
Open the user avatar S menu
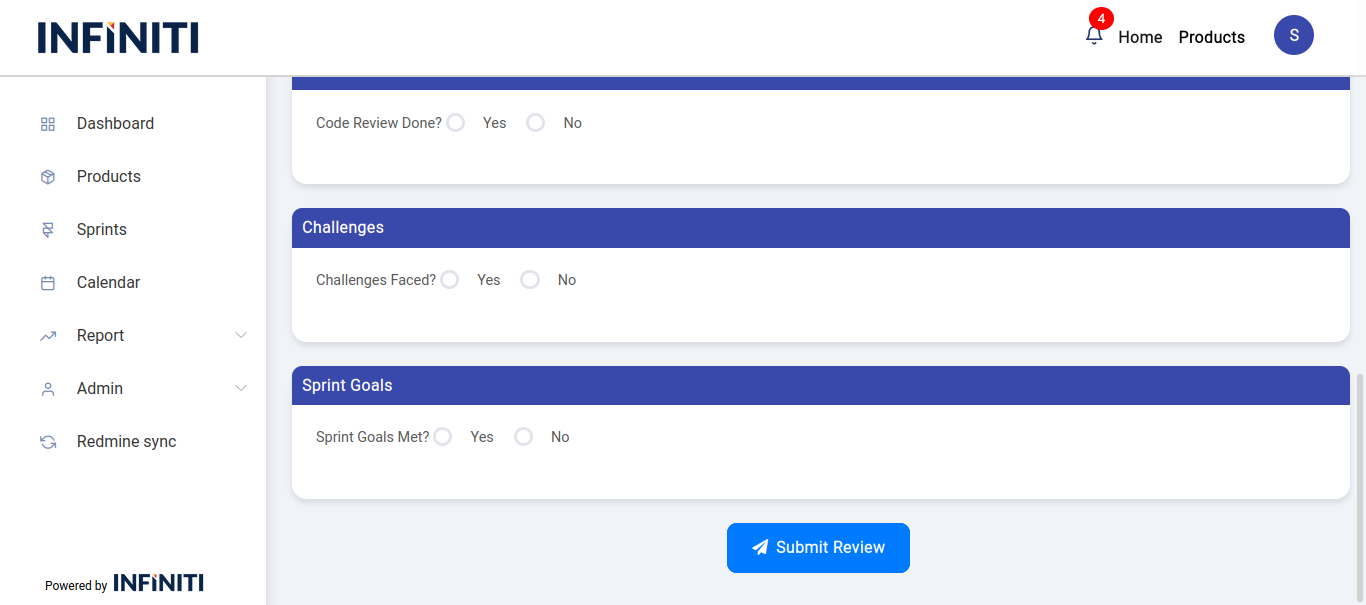(1293, 35)
